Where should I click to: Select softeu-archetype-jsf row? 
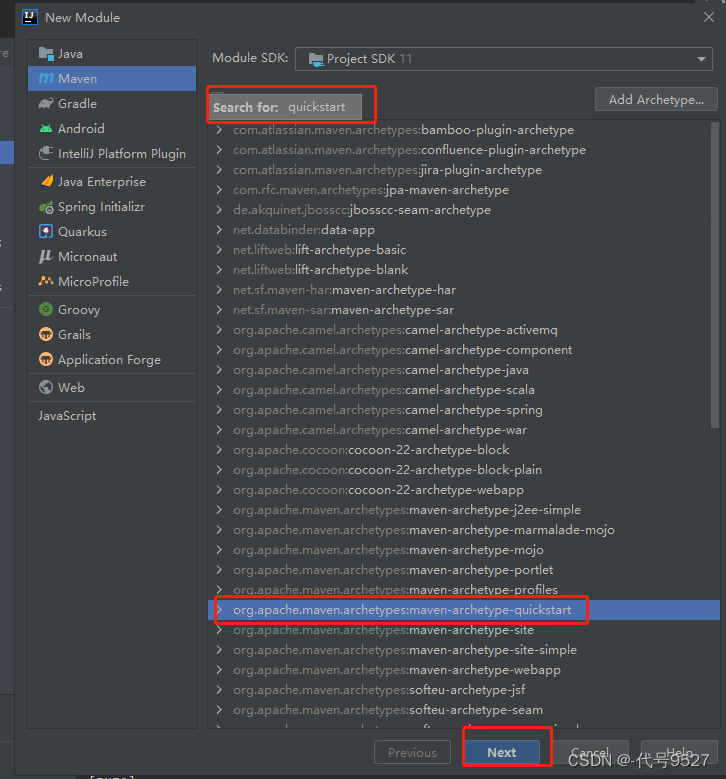pos(464,690)
